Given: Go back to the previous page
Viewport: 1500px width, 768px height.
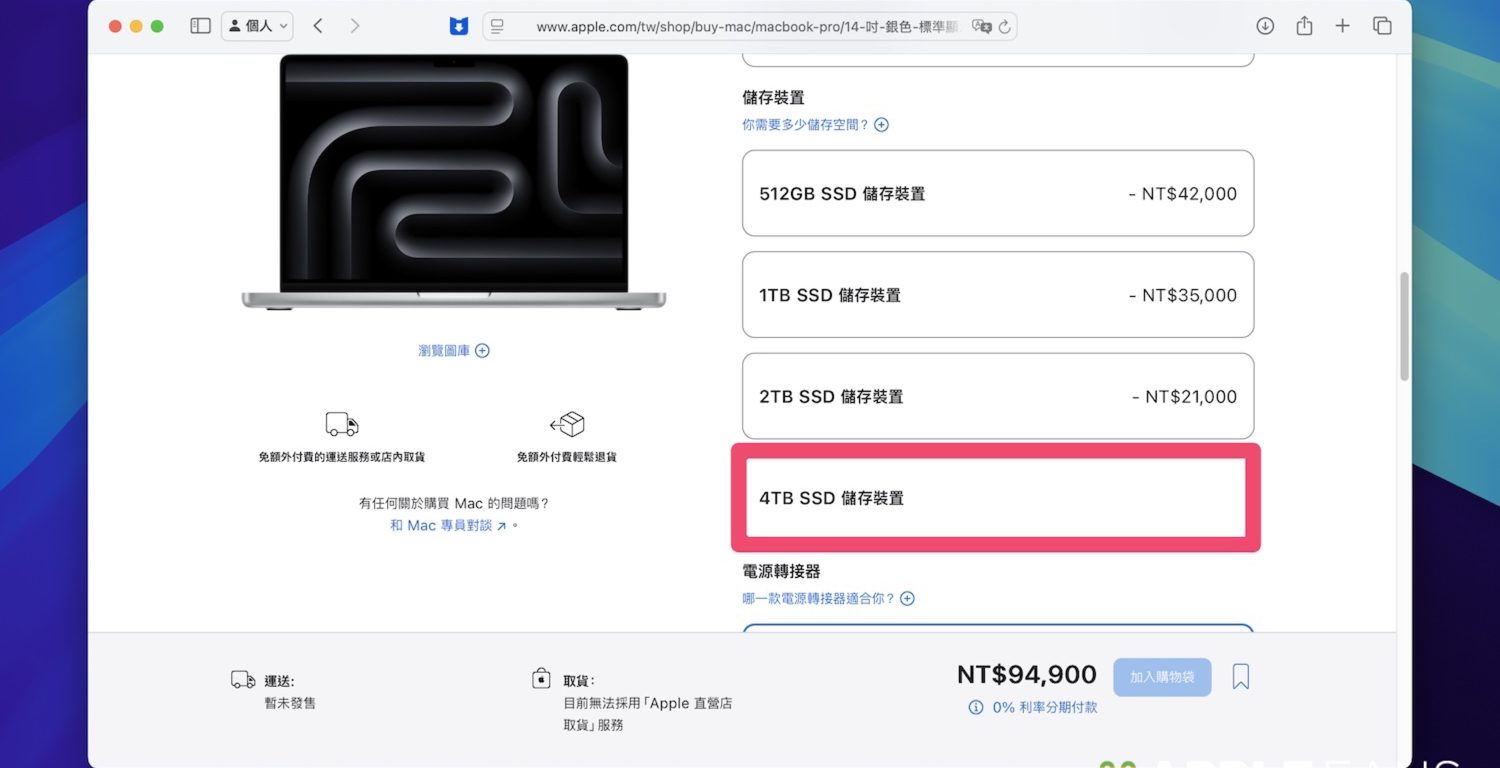Looking at the screenshot, I should click(318, 26).
